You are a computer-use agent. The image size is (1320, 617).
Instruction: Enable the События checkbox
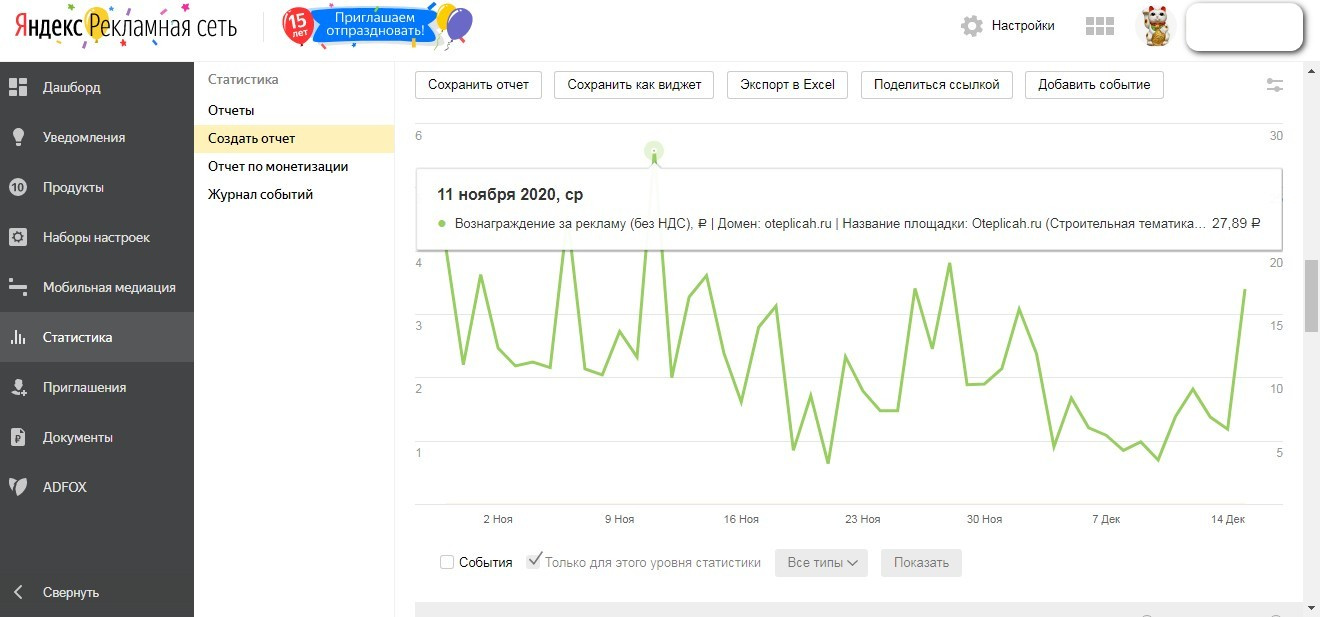(x=447, y=562)
